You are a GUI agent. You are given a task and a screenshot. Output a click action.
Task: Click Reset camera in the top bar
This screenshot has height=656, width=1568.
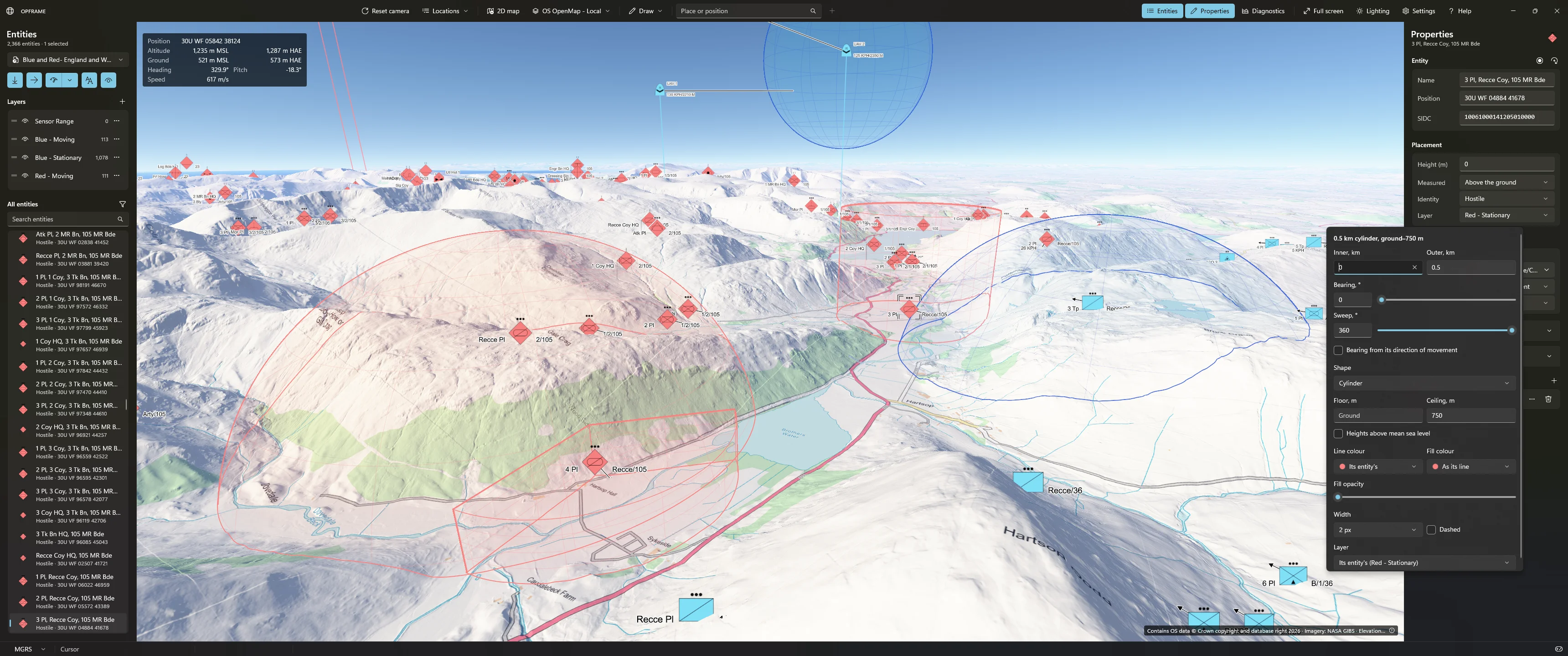(x=385, y=11)
